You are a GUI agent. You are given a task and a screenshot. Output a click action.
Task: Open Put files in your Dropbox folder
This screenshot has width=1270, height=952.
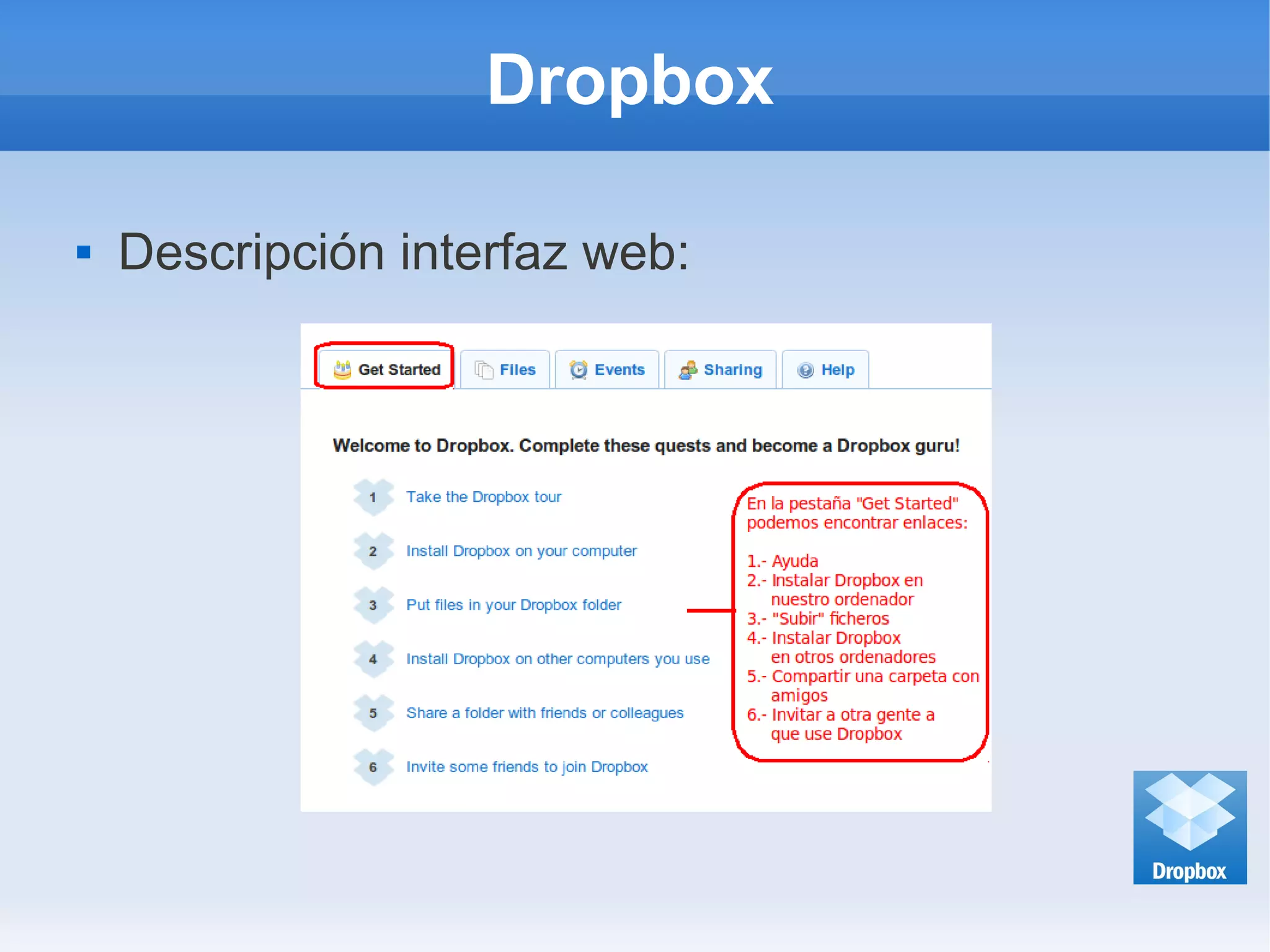513,605
